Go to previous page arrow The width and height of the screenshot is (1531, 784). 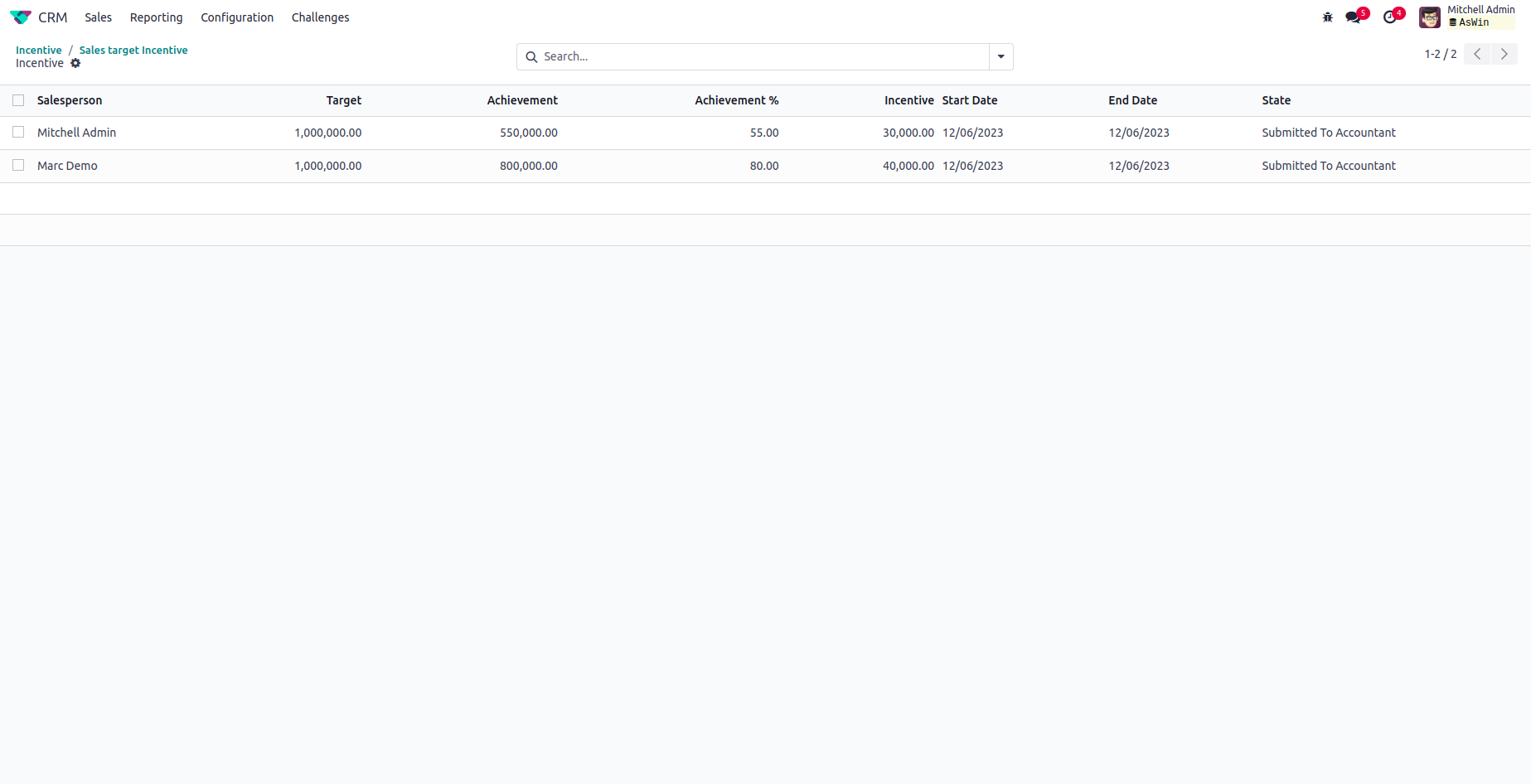click(x=1477, y=55)
